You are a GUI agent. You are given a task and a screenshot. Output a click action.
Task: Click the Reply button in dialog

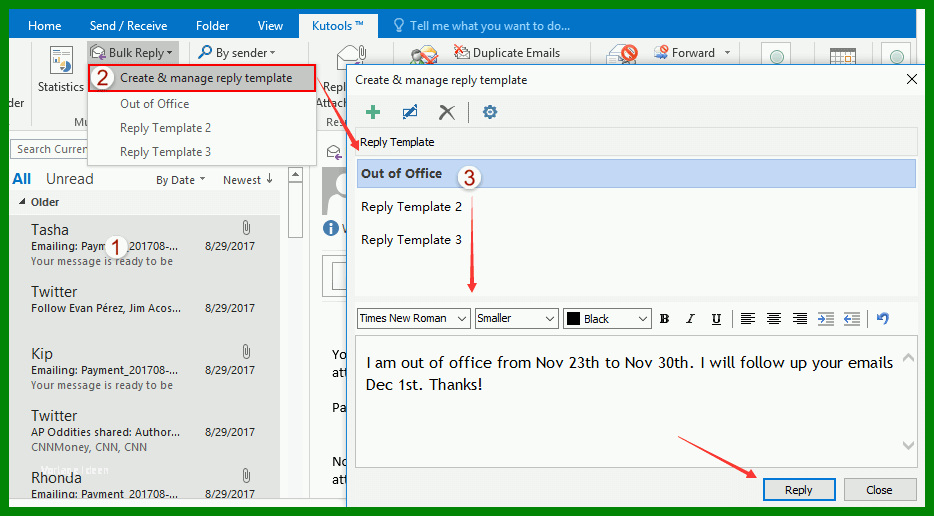click(799, 490)
